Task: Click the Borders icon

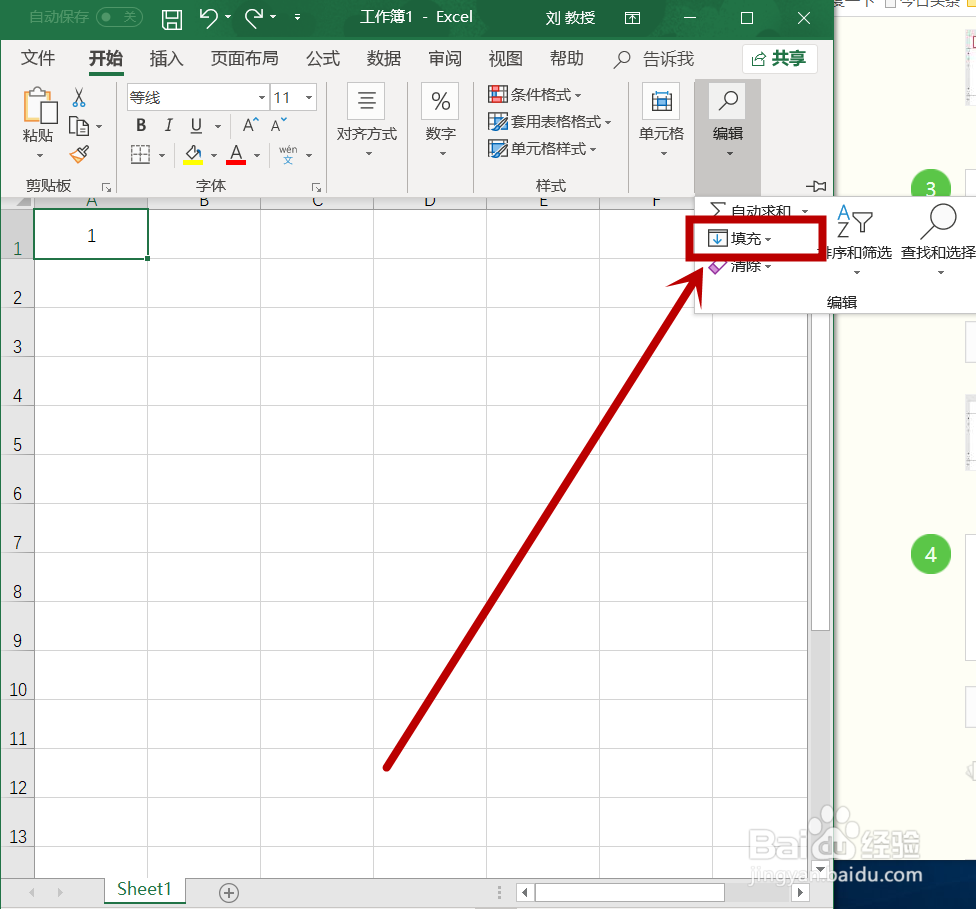Action: pyautogui.click(x=141, y=154)
